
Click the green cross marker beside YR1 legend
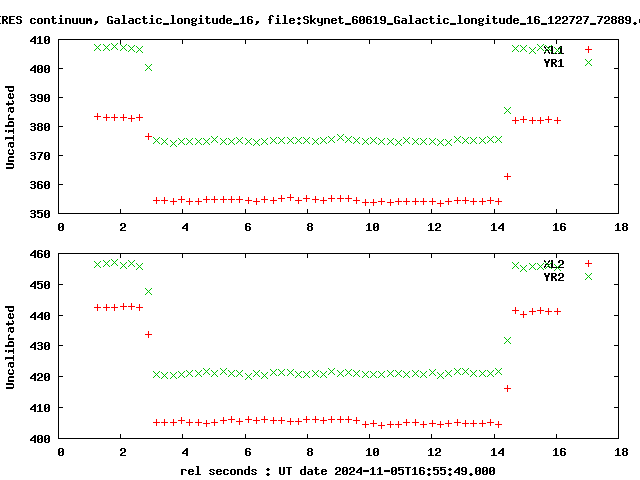[588, 62]
